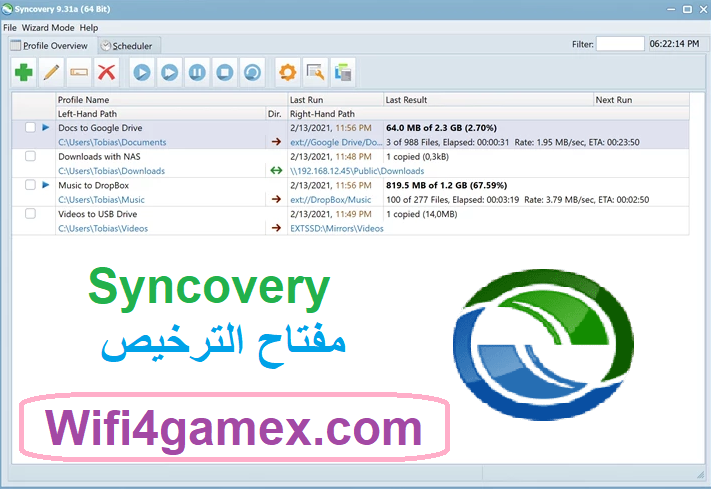Select the Docs to Google Drive profile name
711x489 pixels.
(x=100, y=128)
